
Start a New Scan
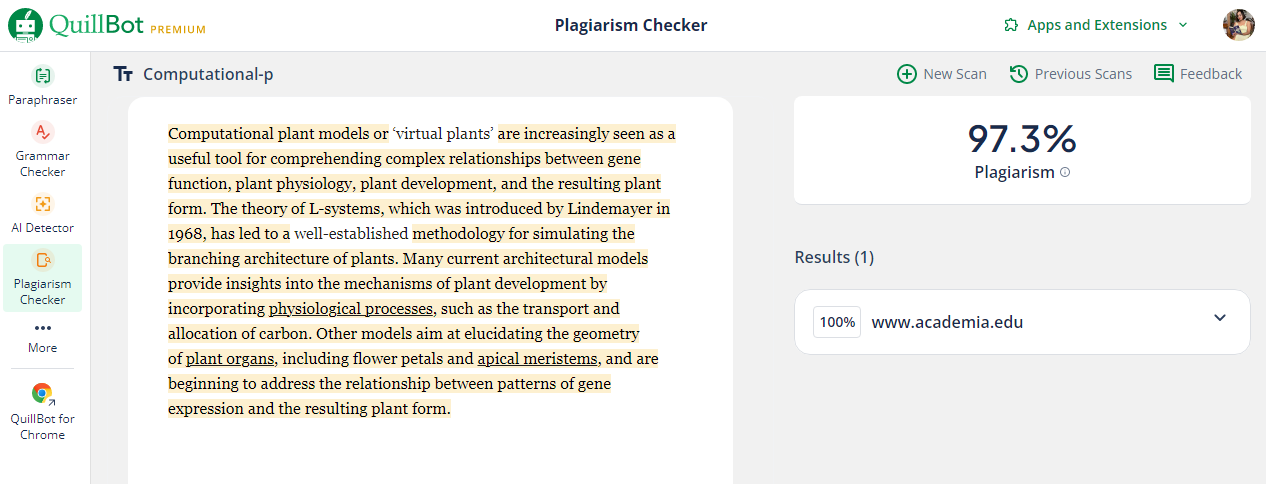pos(942,74)
